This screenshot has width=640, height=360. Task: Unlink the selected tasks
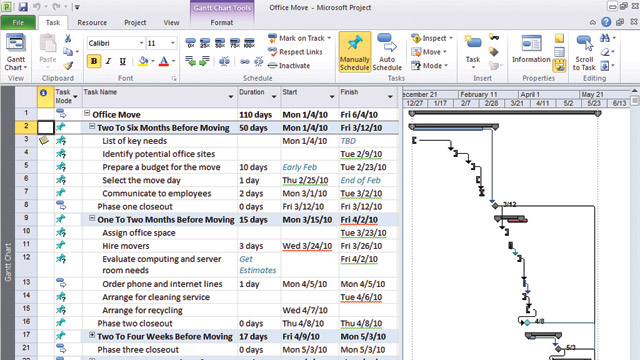coord(258,62)
